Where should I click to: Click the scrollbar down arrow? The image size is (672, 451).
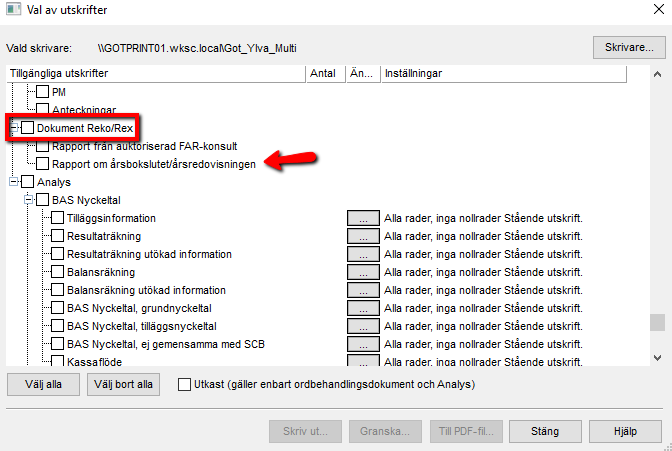click(x=657, y=358)
